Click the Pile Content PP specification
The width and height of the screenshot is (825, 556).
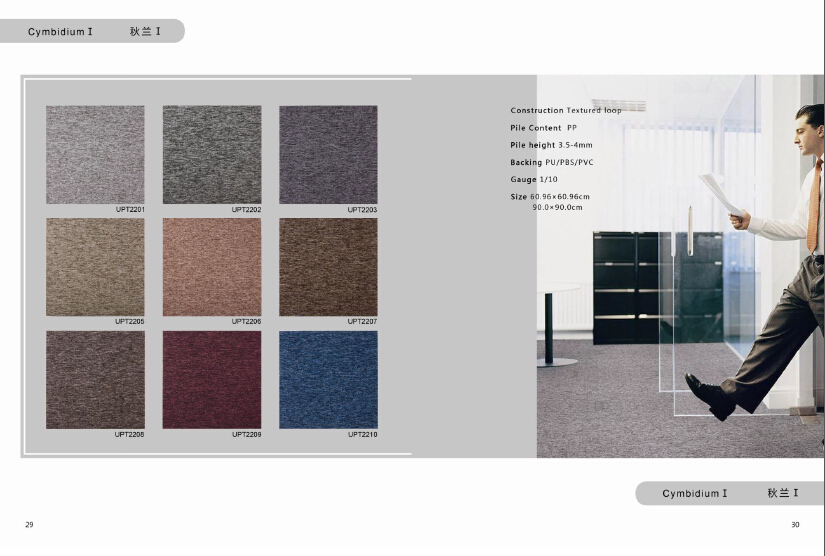click(x=544, y=128)
